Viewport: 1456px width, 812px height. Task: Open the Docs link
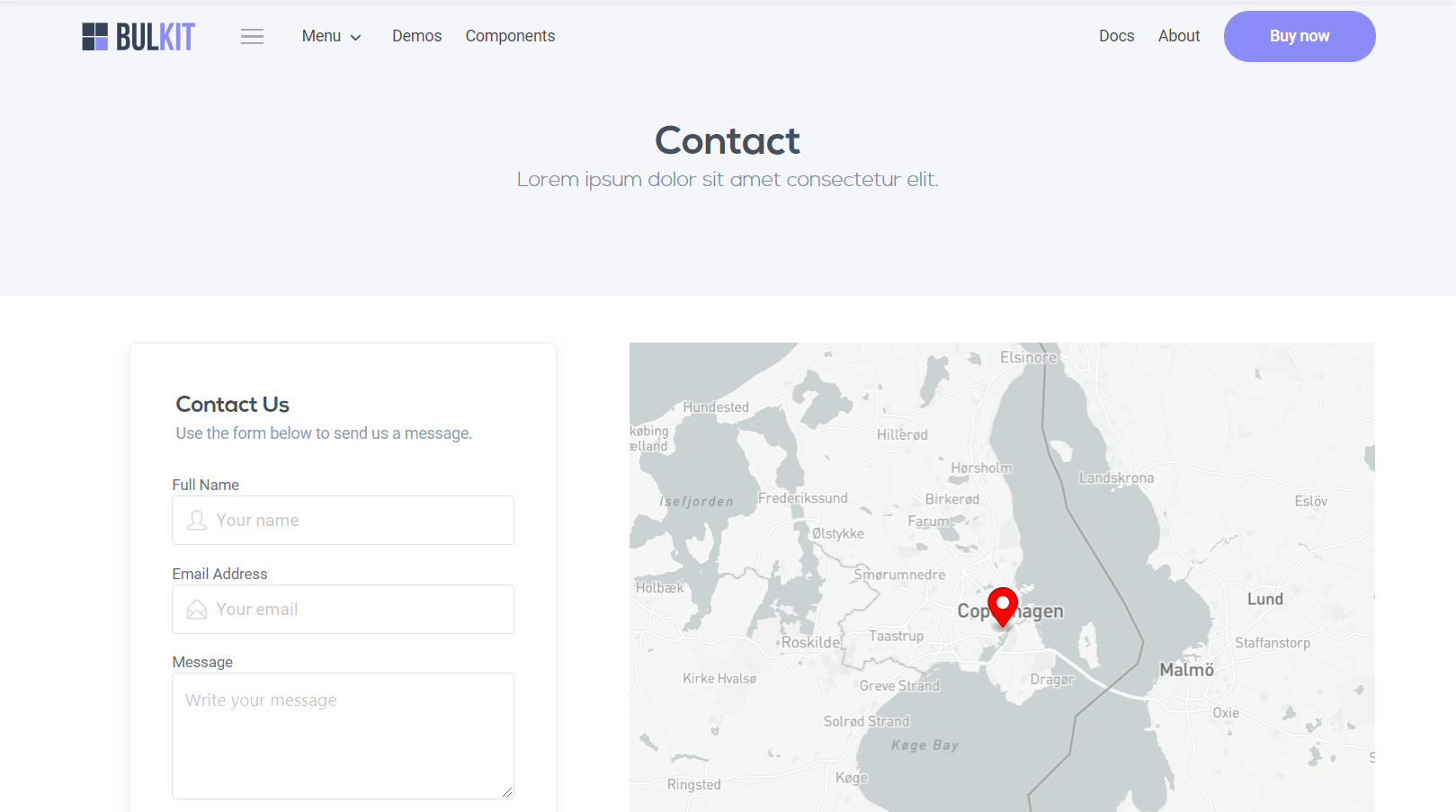pyautogui.click(x=1116, y=36)
